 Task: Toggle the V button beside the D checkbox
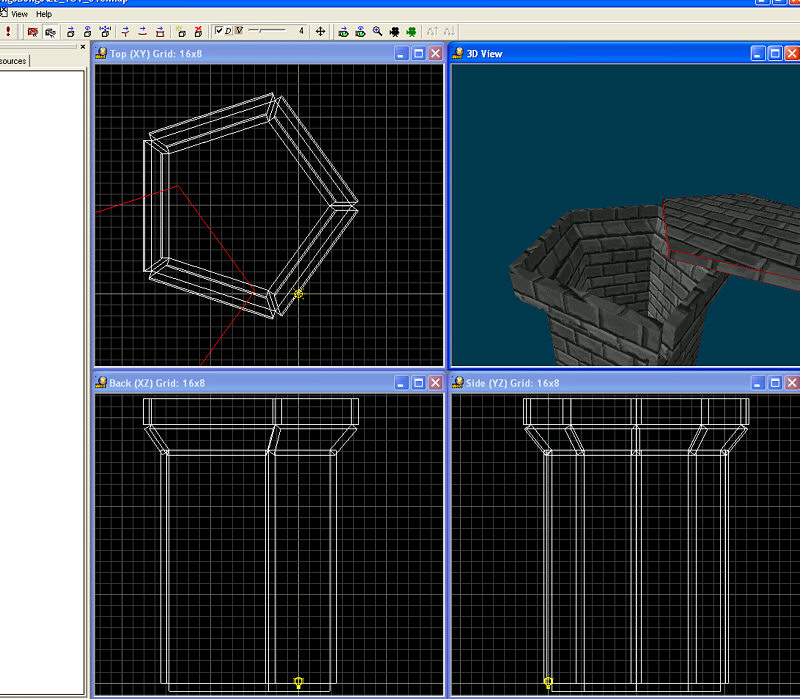point(239,32)
